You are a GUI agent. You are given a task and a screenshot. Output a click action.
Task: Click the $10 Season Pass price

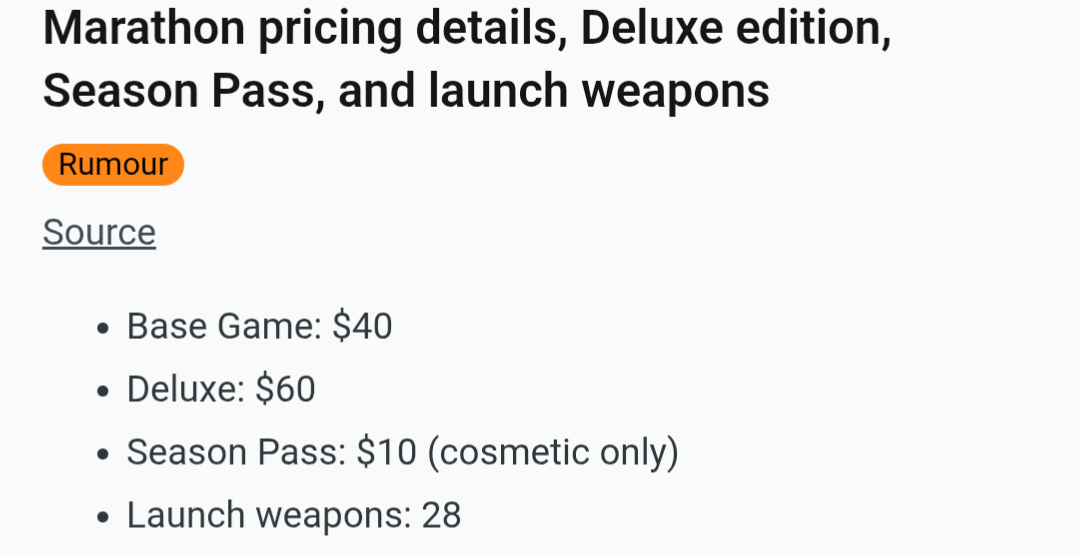click(x=386, y=452)
